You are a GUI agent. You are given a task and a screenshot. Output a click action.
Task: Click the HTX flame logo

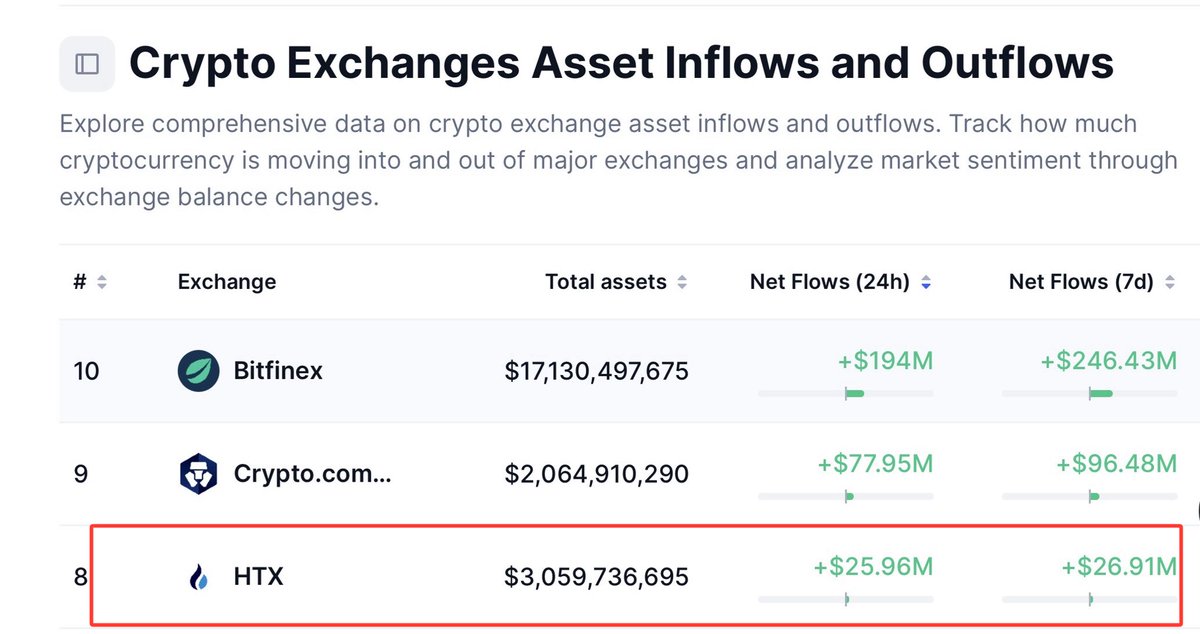198,576
